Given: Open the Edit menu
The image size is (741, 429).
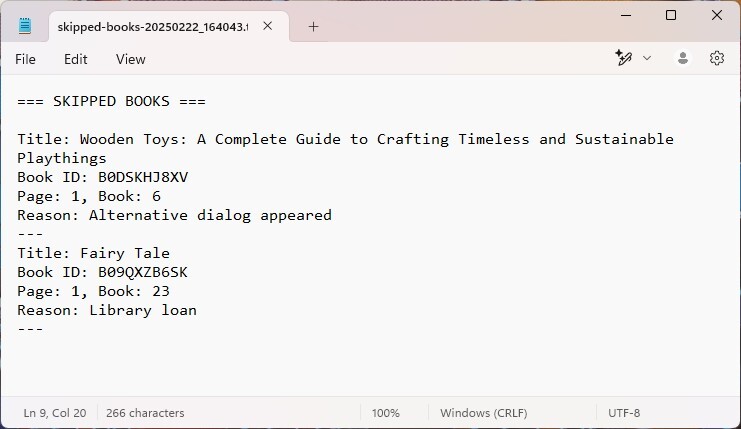Looking at the screenshot, I should coord(76,59).
